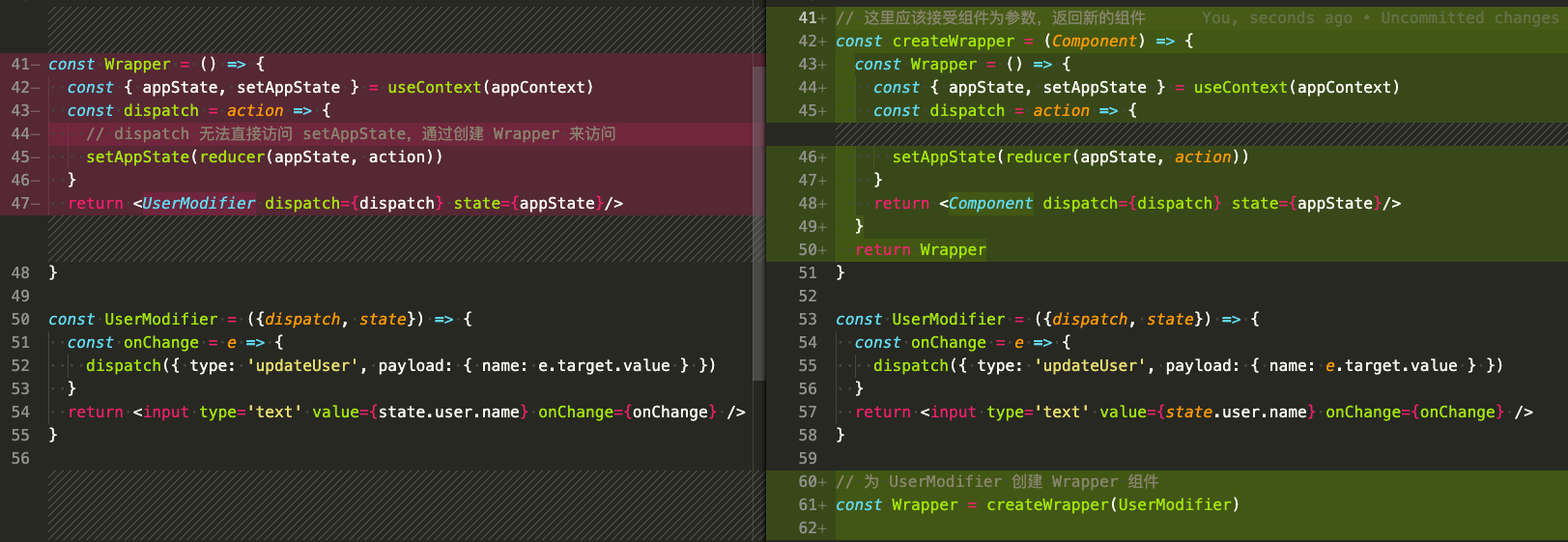Viewport: 1568px width, 542px height.
Task: Click line number 50 in left pane gutter
Action: pos(21,320)
